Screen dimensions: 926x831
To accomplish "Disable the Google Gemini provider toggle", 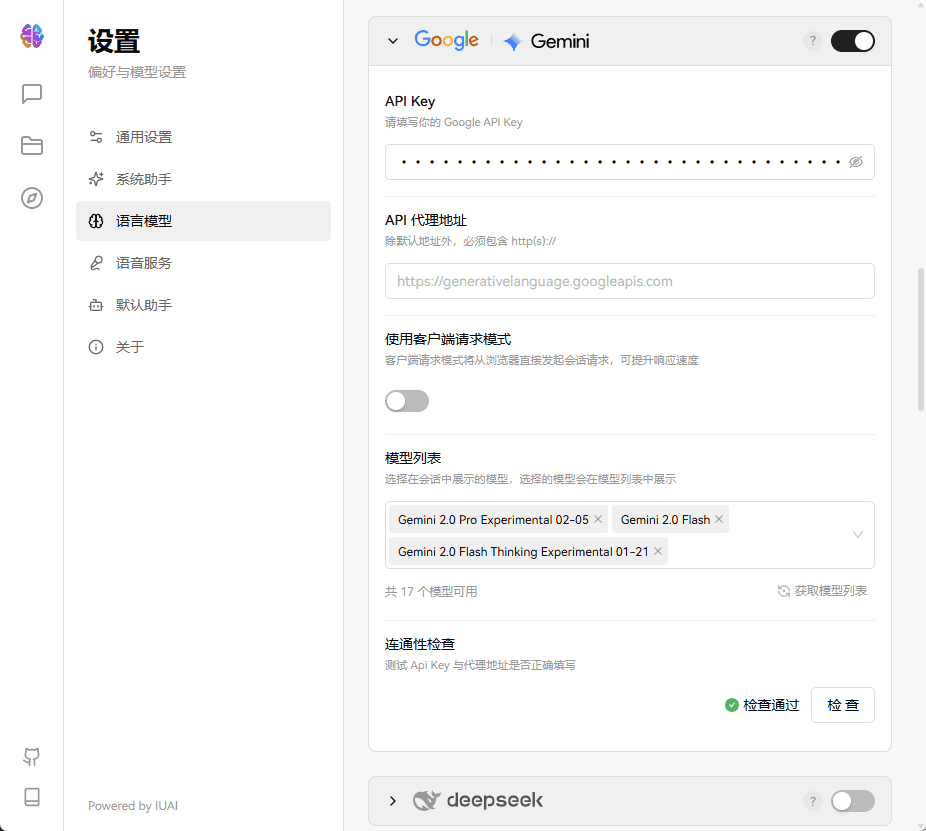I will click(x=852, y=41).
